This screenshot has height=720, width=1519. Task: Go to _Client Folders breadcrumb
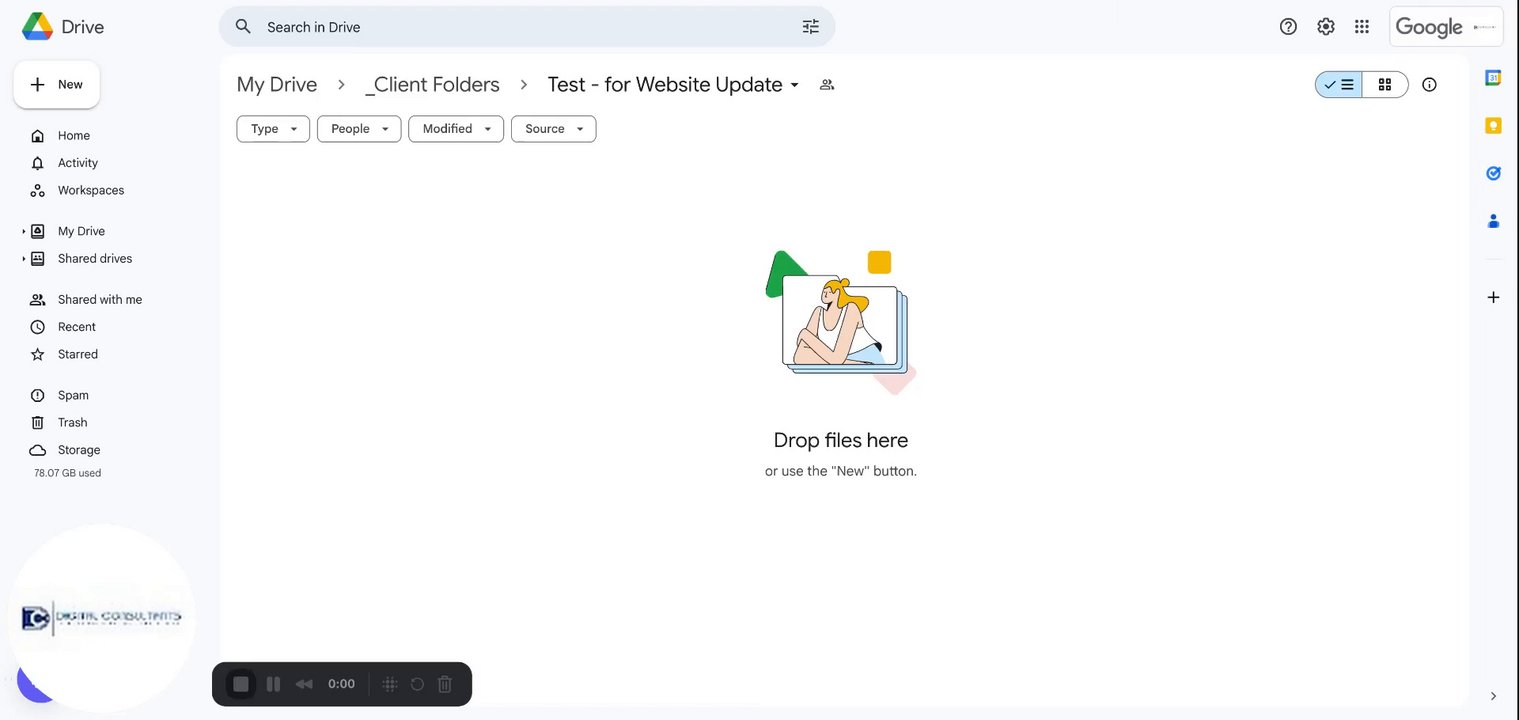(x=433, y=85)
